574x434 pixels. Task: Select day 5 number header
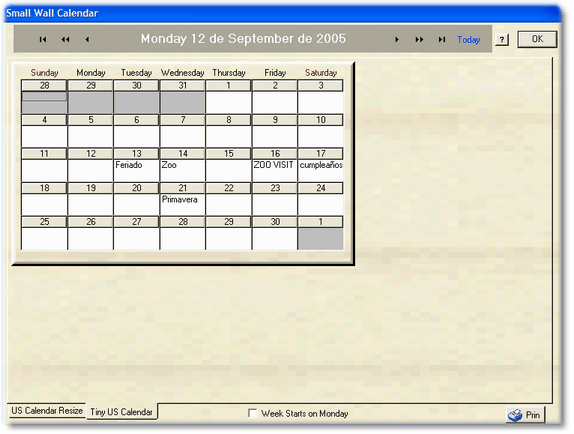pos(90,120)
